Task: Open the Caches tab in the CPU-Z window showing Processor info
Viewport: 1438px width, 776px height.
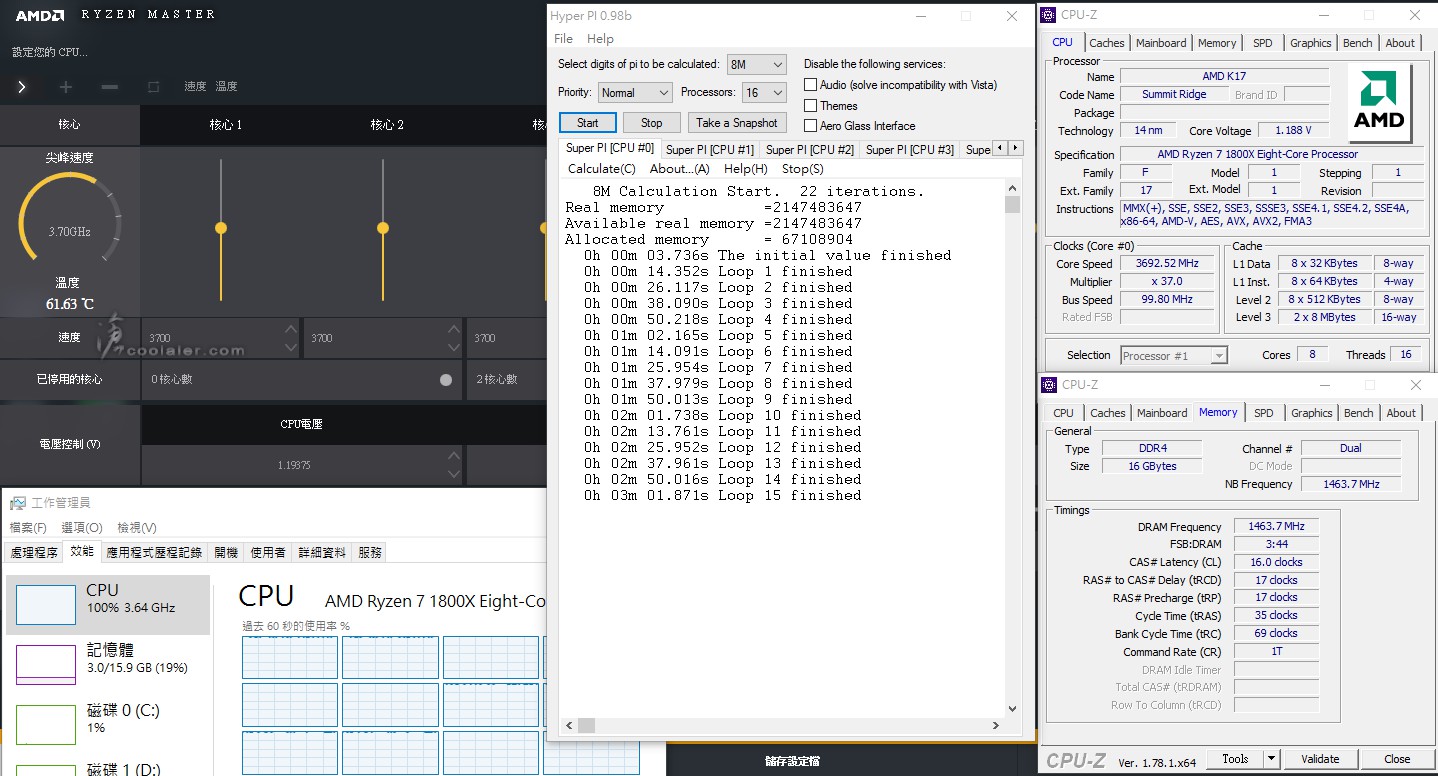Action: (x=1107, y=43)
